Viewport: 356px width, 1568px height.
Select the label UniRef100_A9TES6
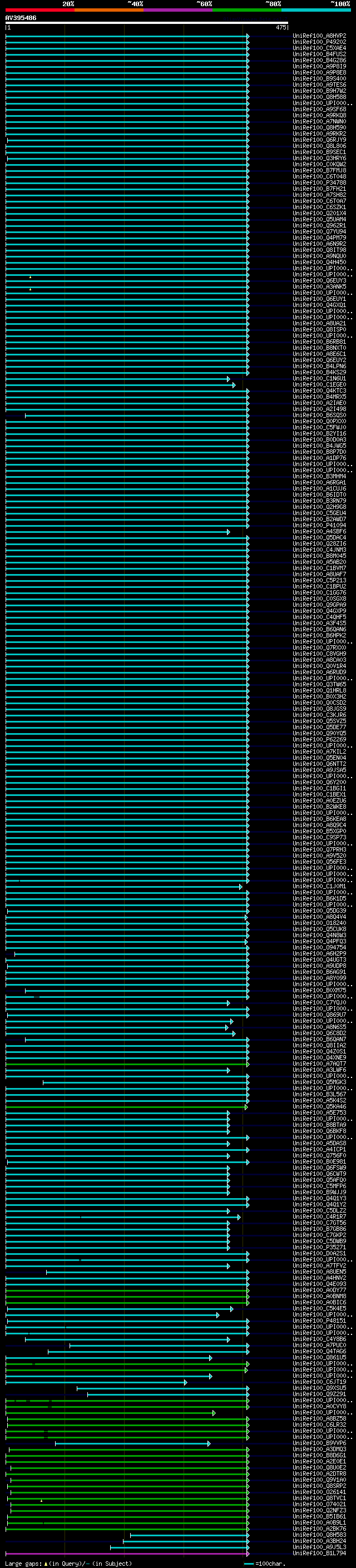pos(319,85)
